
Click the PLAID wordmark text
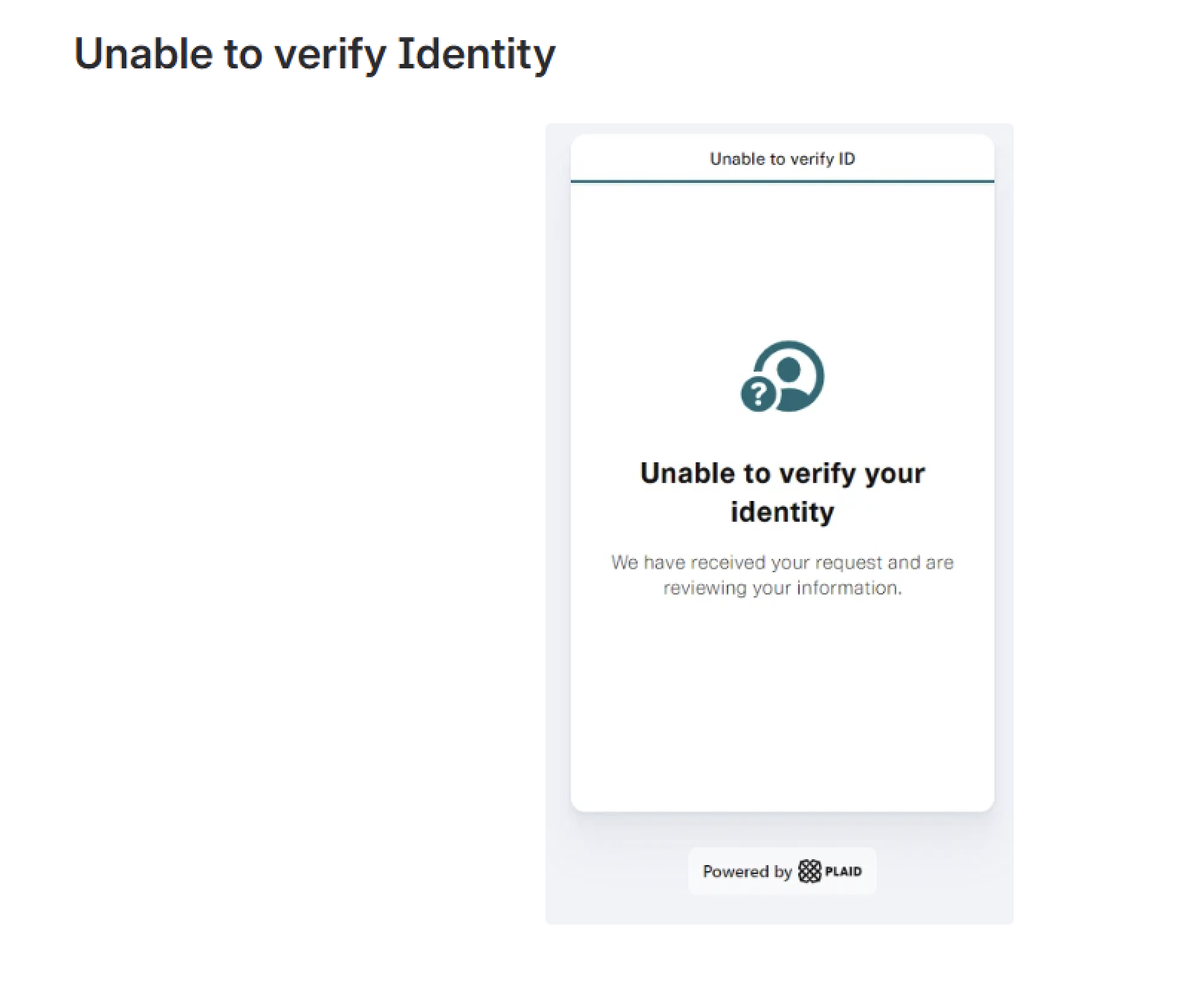click(x=844, y=872)
